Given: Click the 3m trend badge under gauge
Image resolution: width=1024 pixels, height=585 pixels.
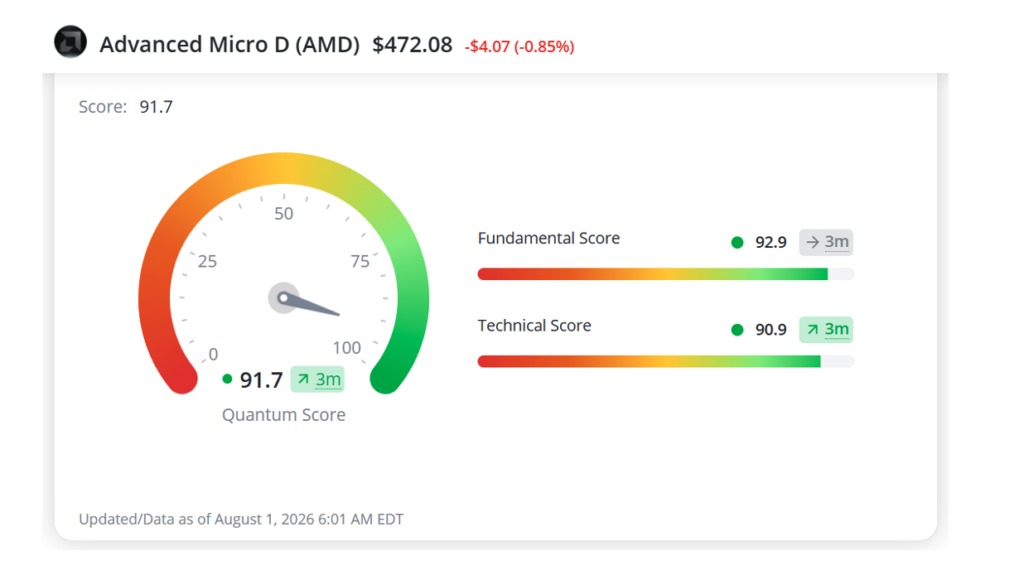Looking at the screenshot, I should pos(317,379).
